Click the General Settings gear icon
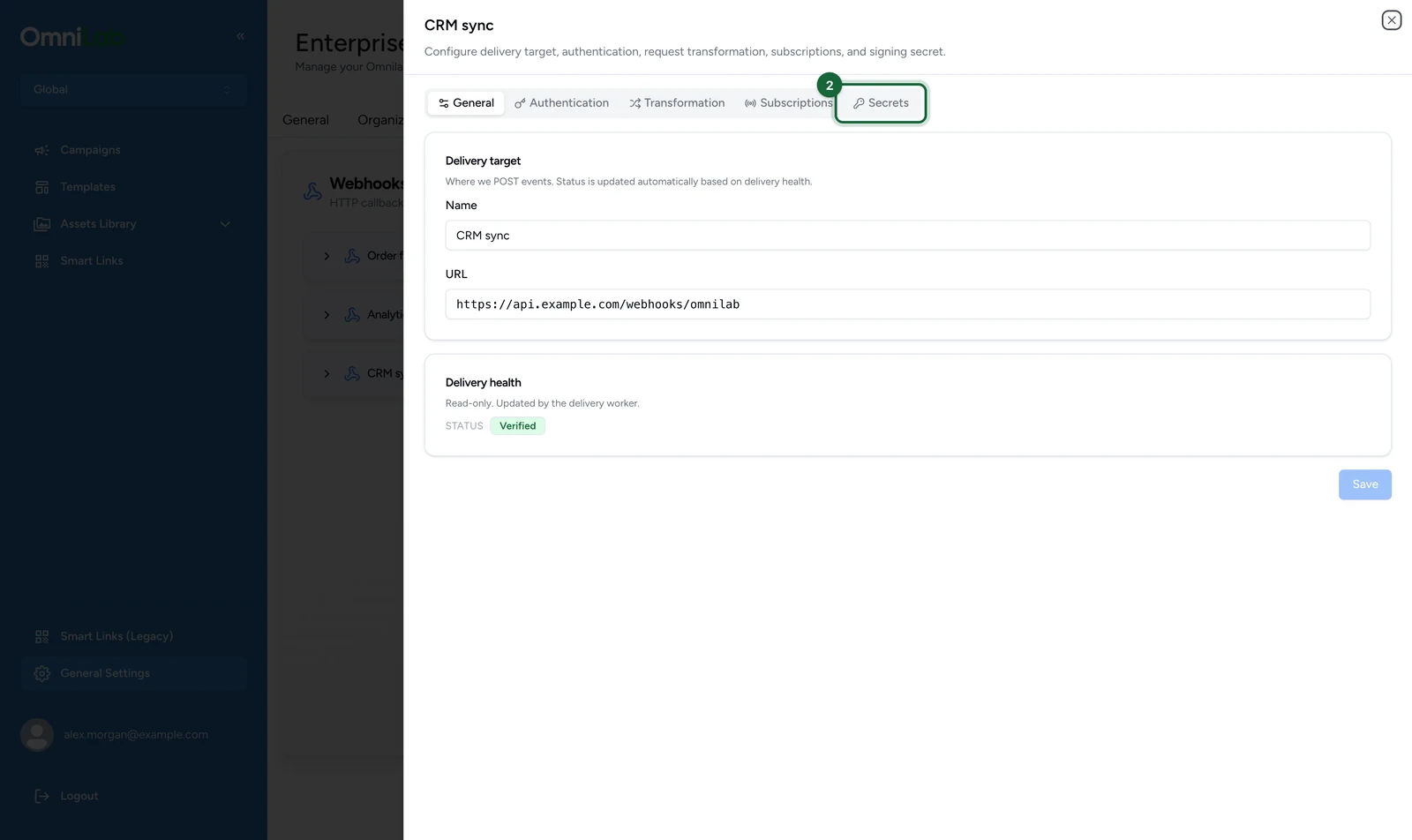The height and width of the screenshot is (840, 1412). pos(41,673)
